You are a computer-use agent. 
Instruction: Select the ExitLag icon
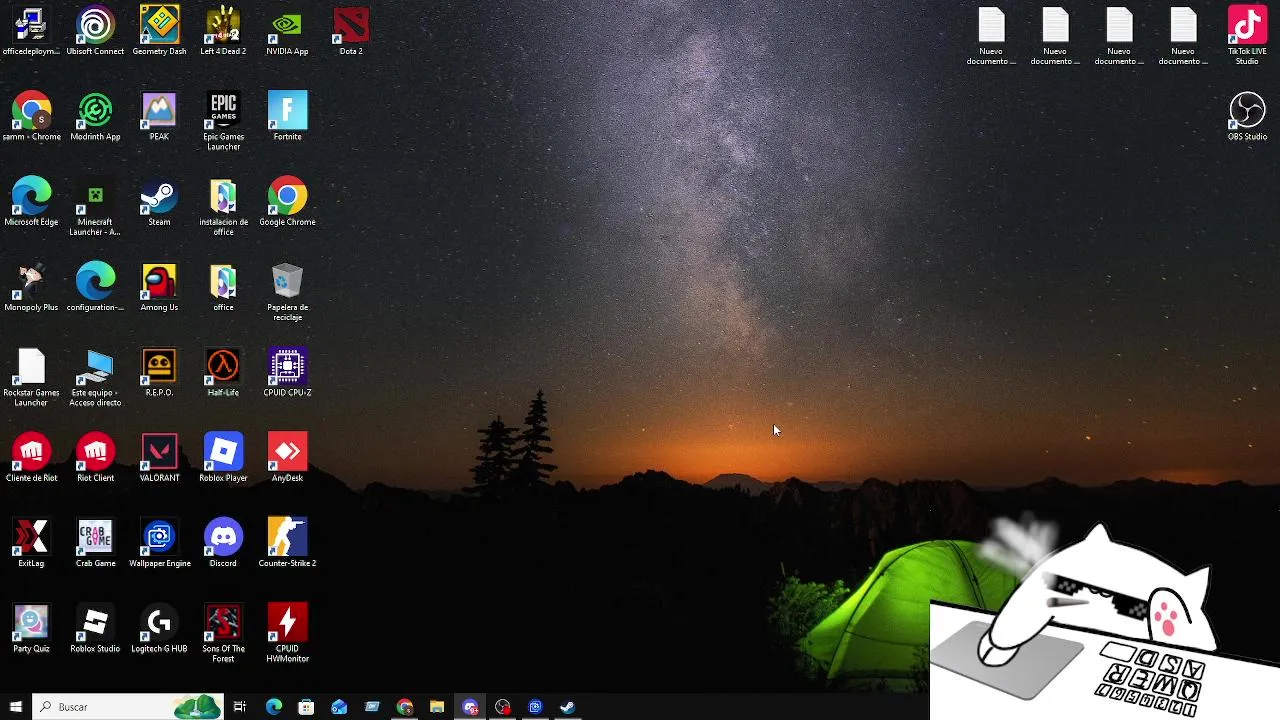pos(31,544)
